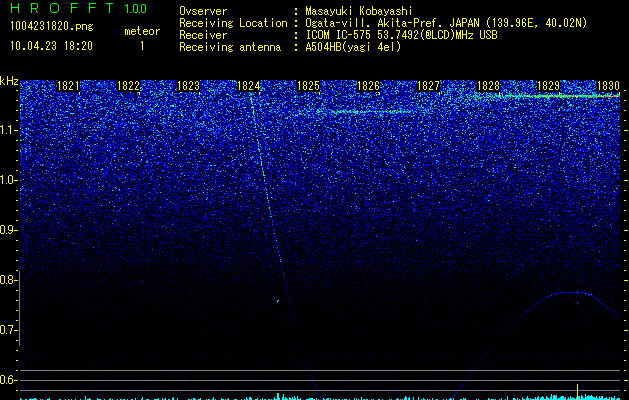Click the 1822 time marker
This screenshot has height=400, width=629.
[x=128, y=86]
